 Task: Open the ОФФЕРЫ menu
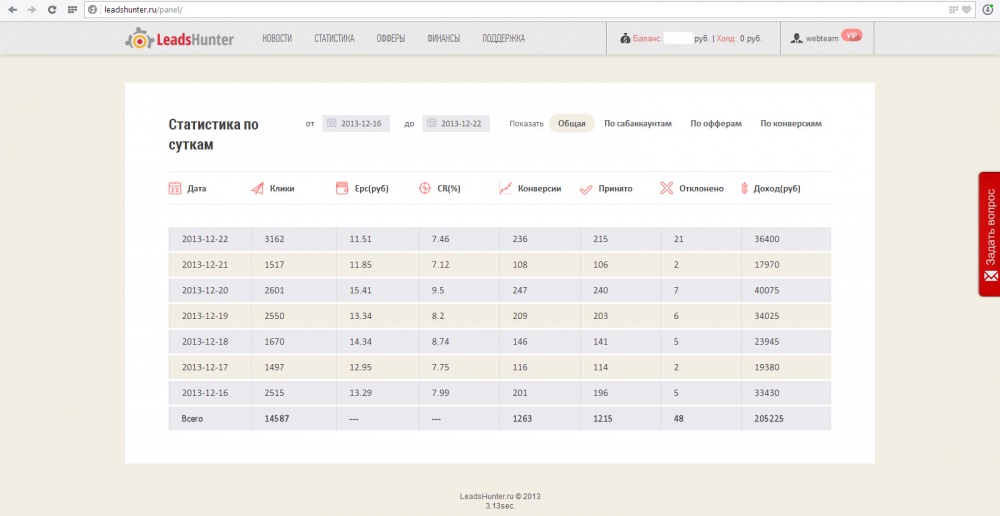click(x=390, y=38)
